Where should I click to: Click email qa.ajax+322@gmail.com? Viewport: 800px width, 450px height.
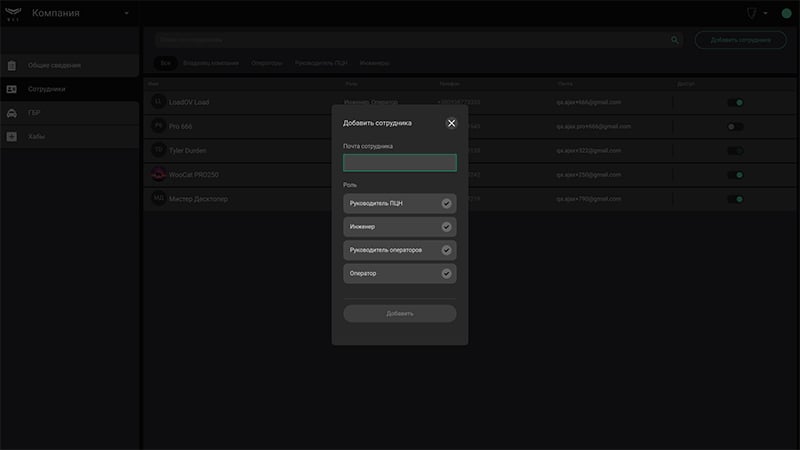pos(588,151)
